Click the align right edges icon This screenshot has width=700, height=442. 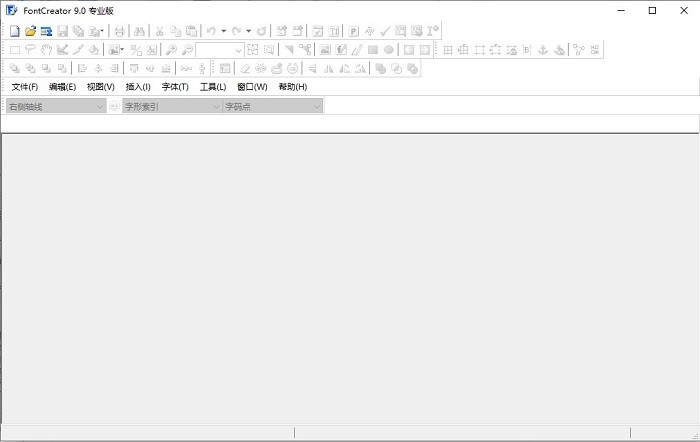(114, 68)
